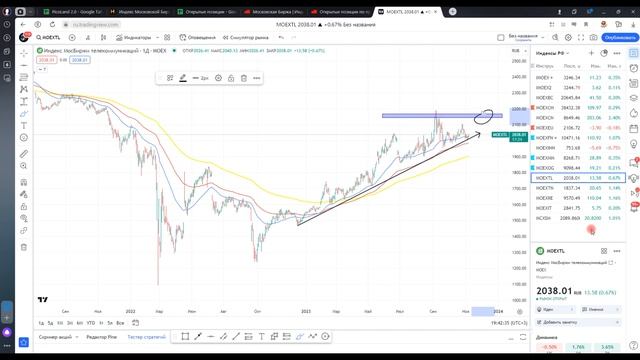The image size is (640, 360).
Task: Toggle hide all drawings eye icon
Action: pos(24,219)
